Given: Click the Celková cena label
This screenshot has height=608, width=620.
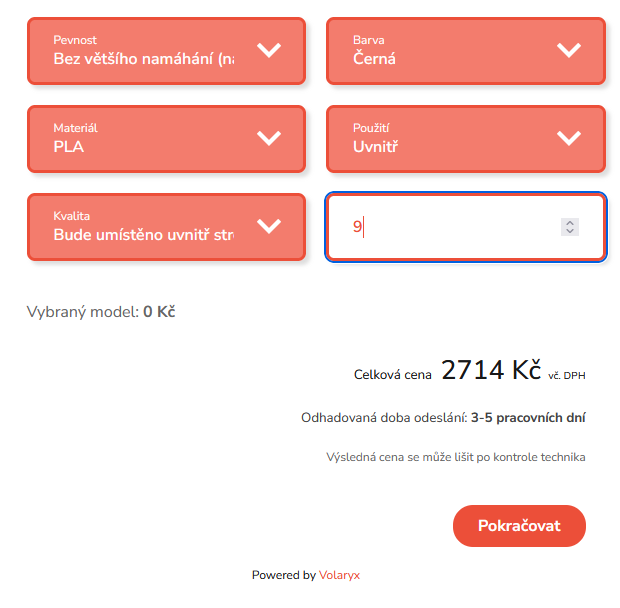Looking at the screenshot, I should 393,375.
